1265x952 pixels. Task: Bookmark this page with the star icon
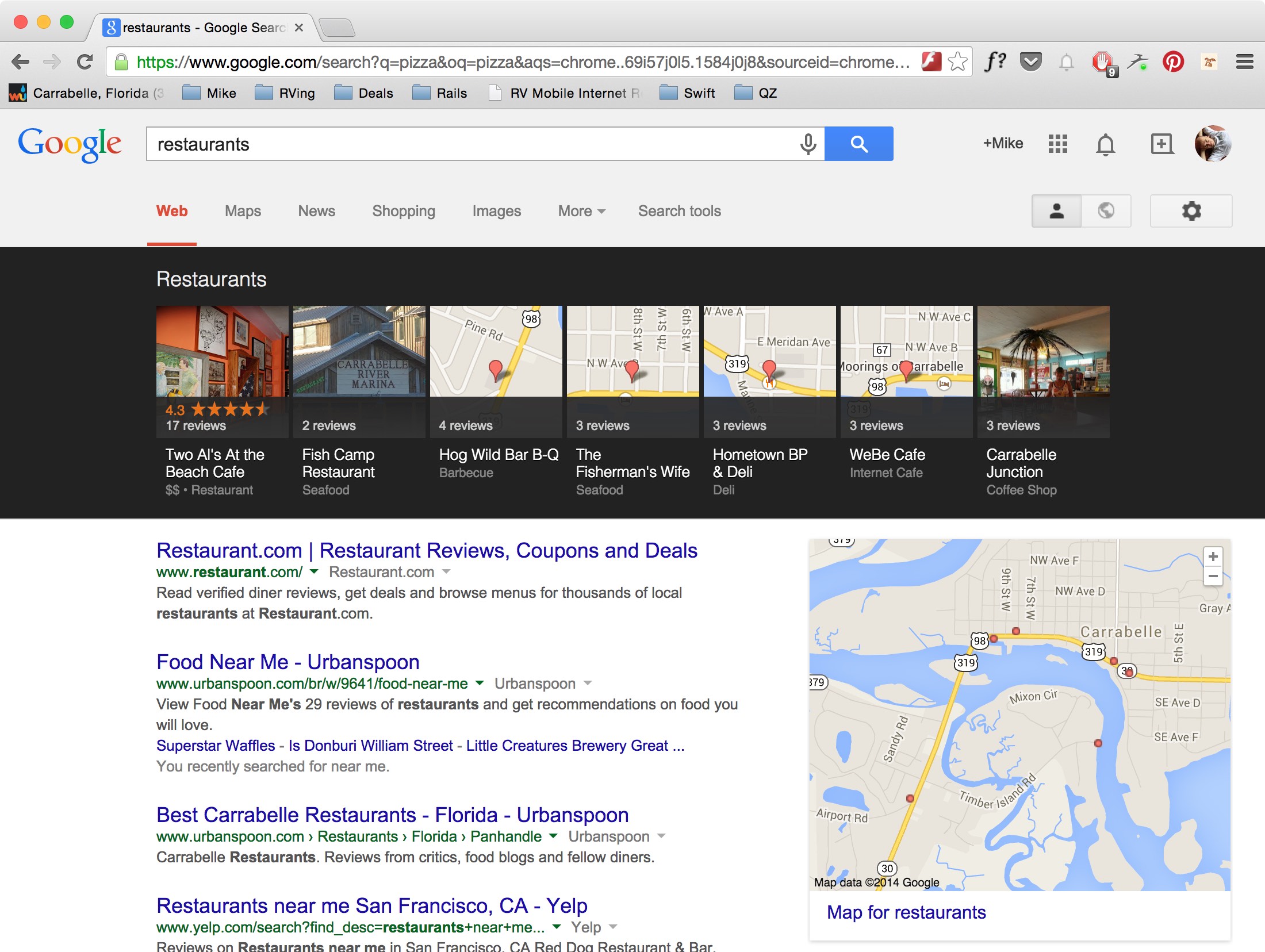(958, 62)
